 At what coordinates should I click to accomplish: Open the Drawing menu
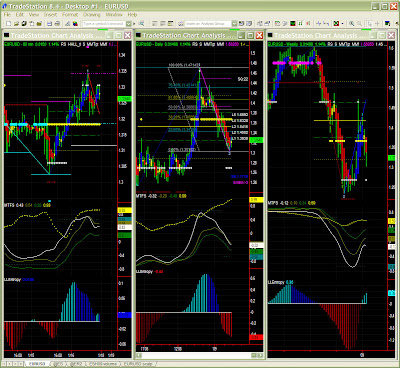pos(92,15)
